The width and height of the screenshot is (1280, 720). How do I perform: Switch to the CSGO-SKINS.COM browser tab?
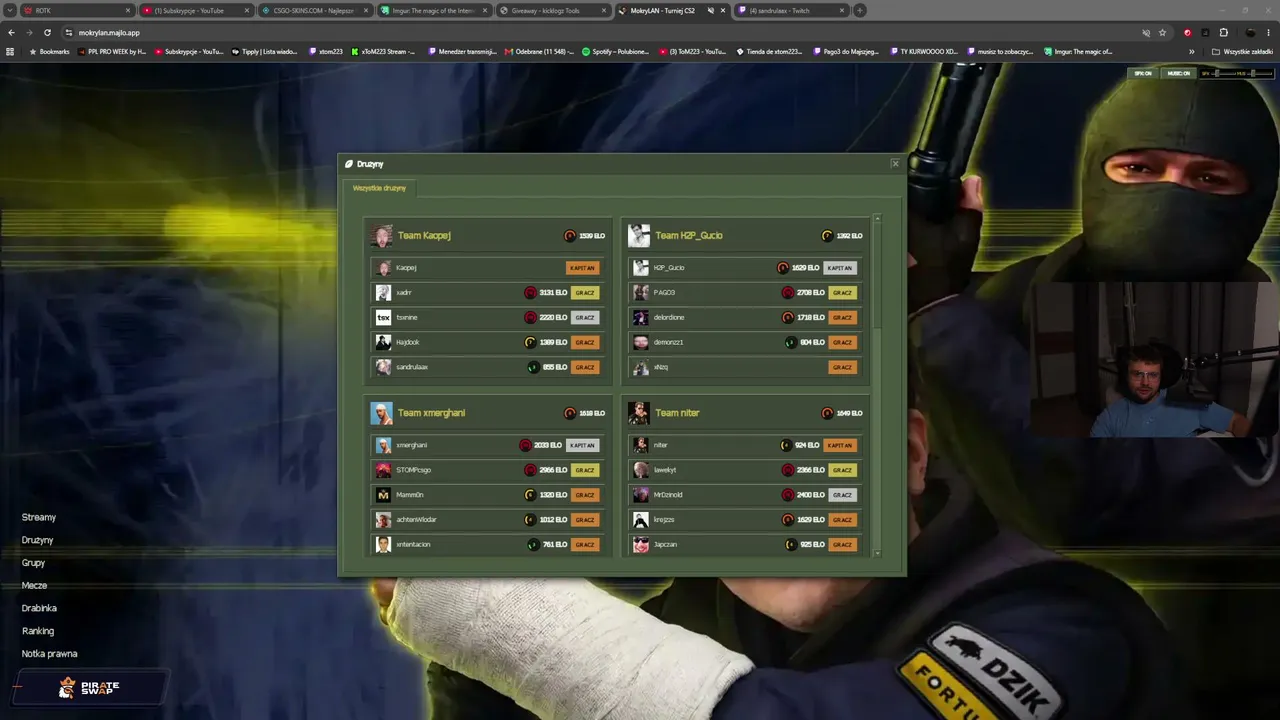(x=315, y=10)
